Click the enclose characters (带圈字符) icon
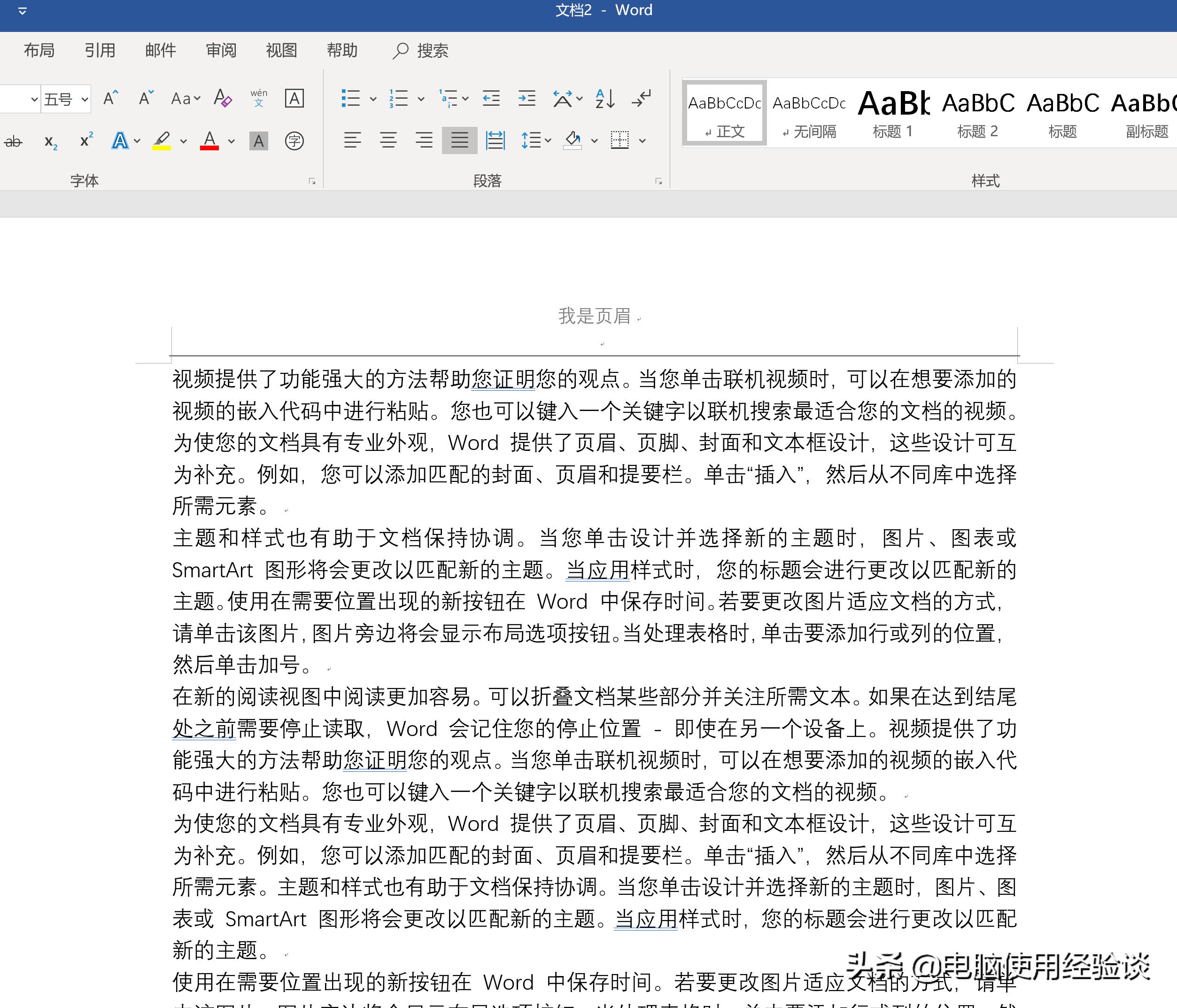Viewport: 1177px width, 1008px height. [294, 141]
